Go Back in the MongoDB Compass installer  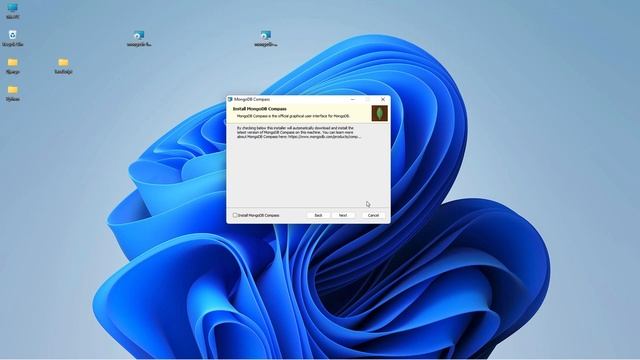pos(318,215)
